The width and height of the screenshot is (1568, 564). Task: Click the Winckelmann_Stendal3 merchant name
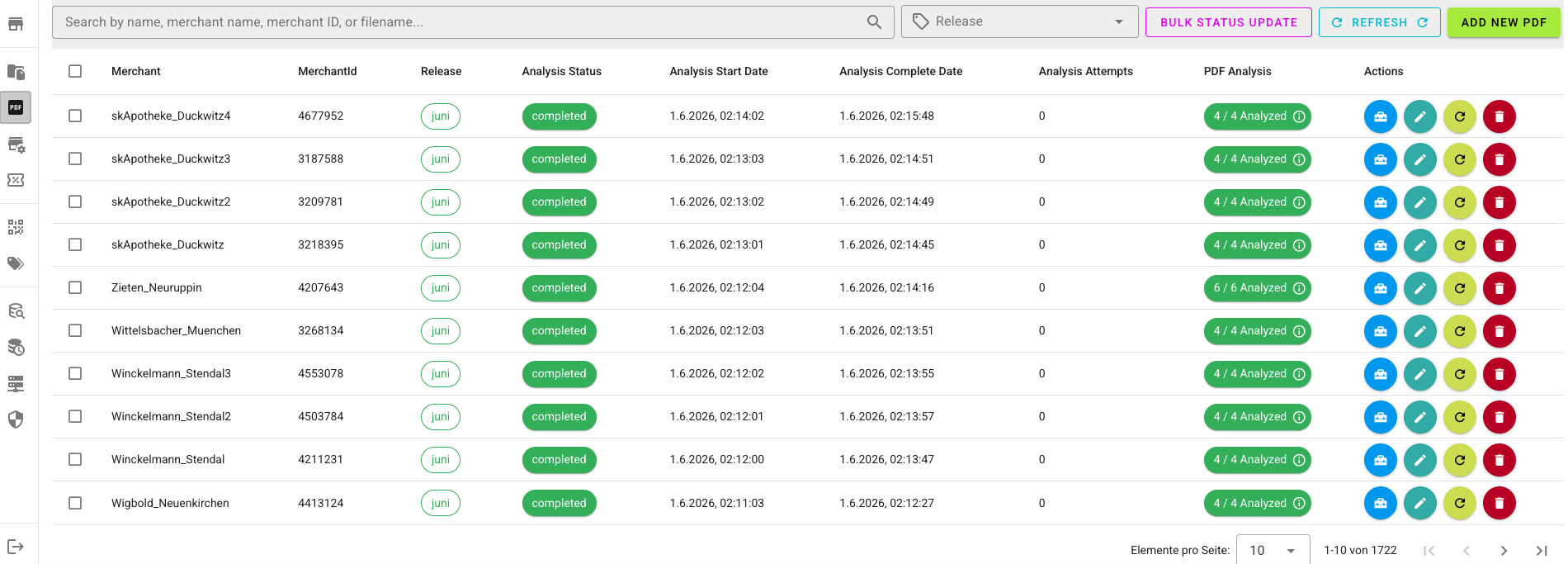tap(171, 373)
